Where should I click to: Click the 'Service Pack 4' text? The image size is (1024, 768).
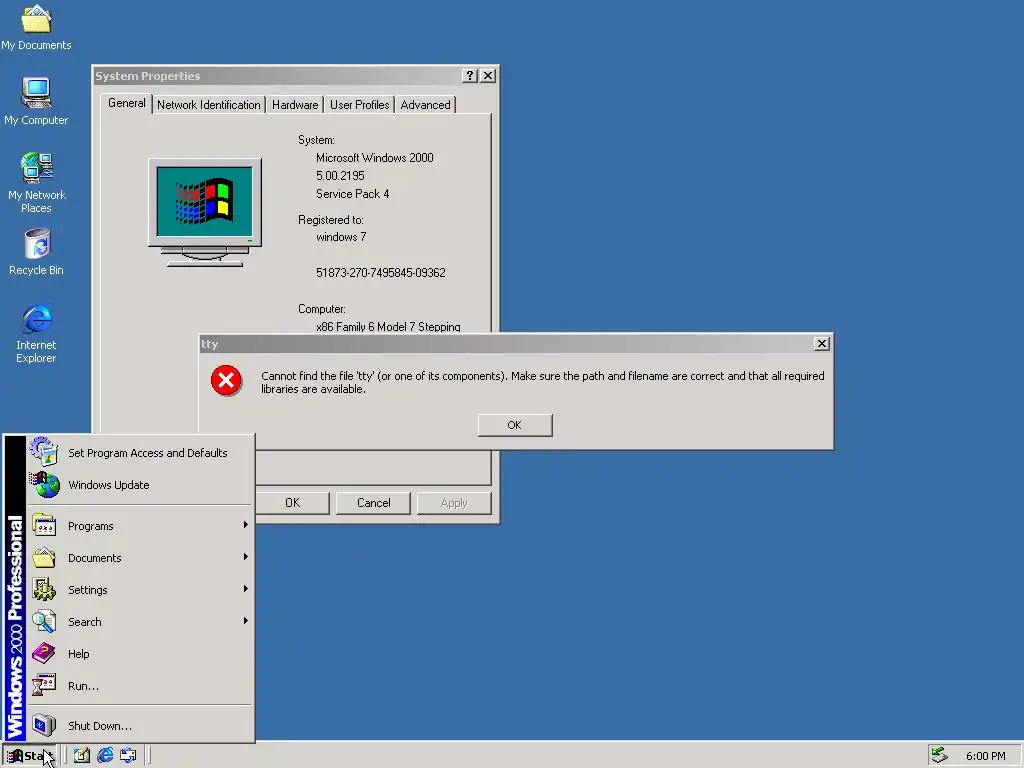[353, 194]
